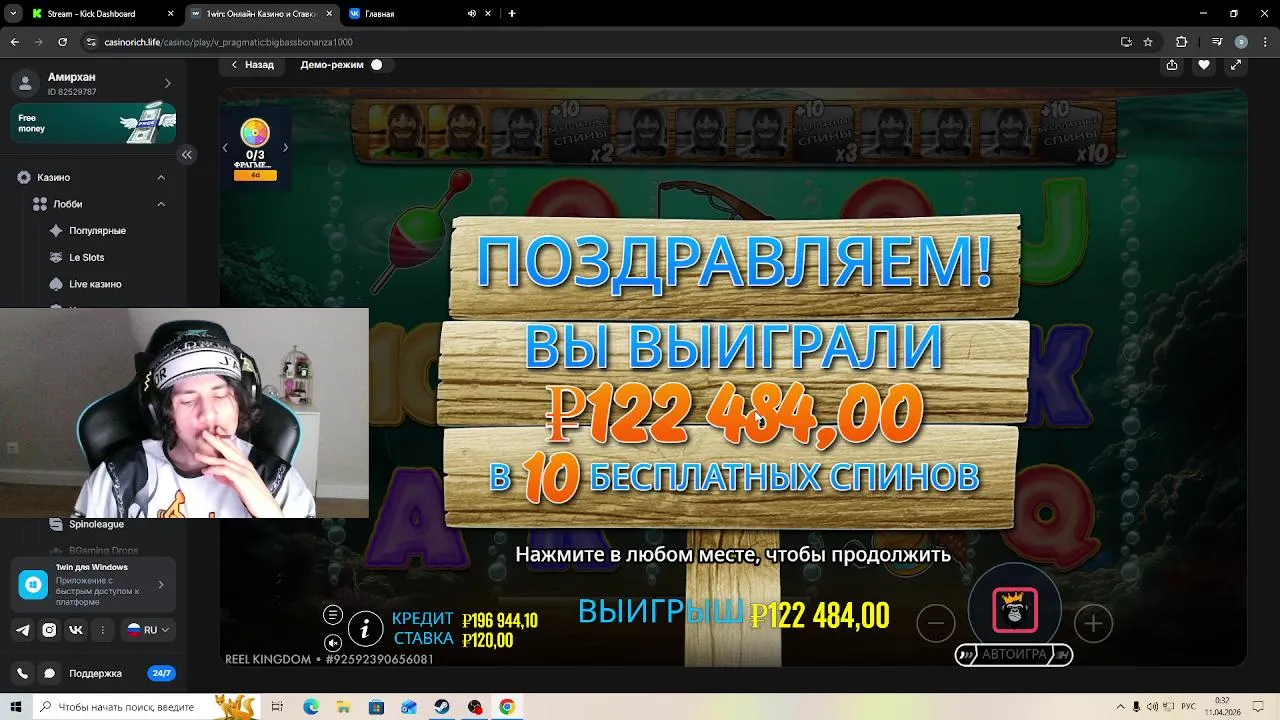The height and width of the screenshot is (720, 1280).
Task: Open the volume control in system tray
Action: [1154, 707]
